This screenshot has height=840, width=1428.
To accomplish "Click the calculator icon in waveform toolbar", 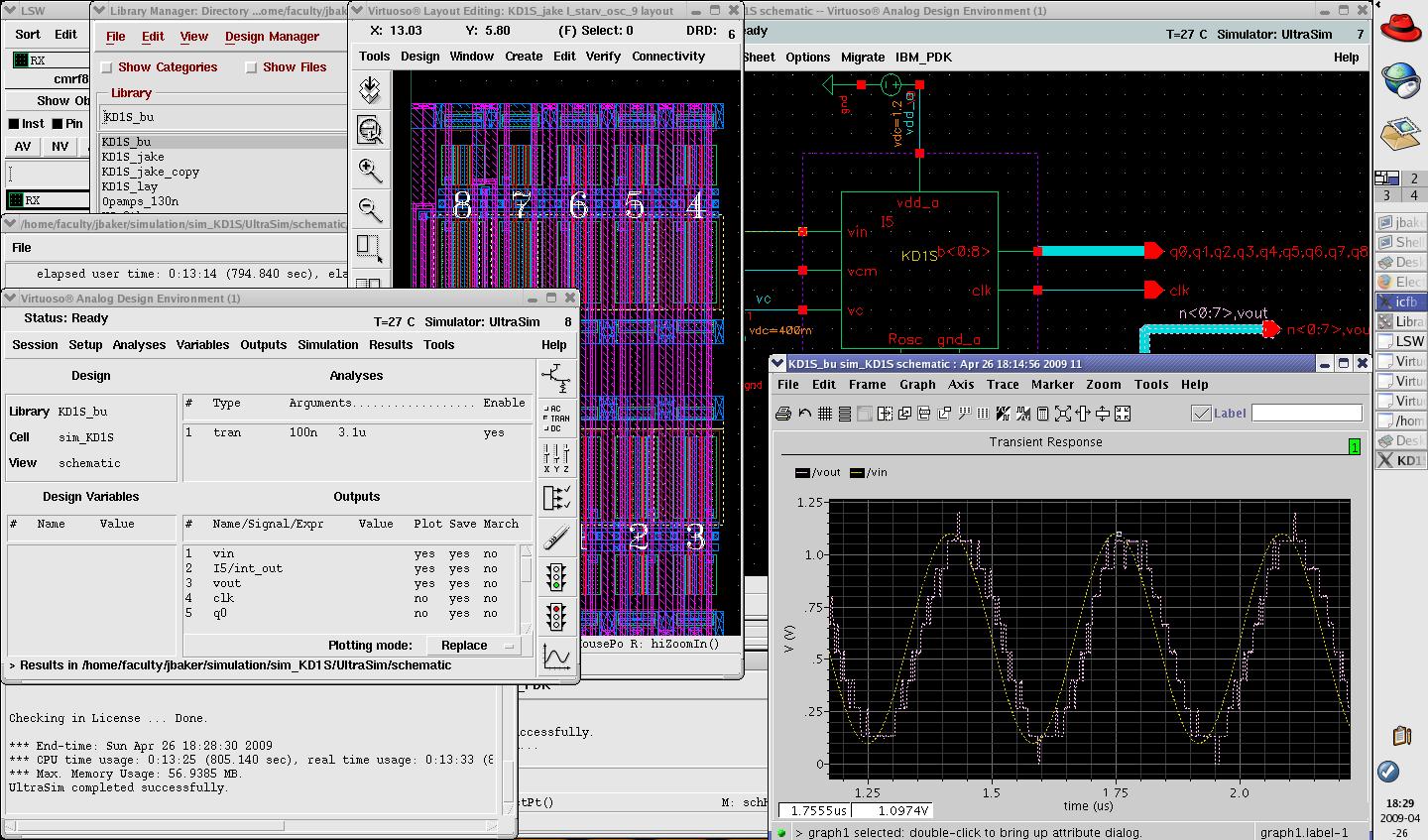I will point(1042,414).
